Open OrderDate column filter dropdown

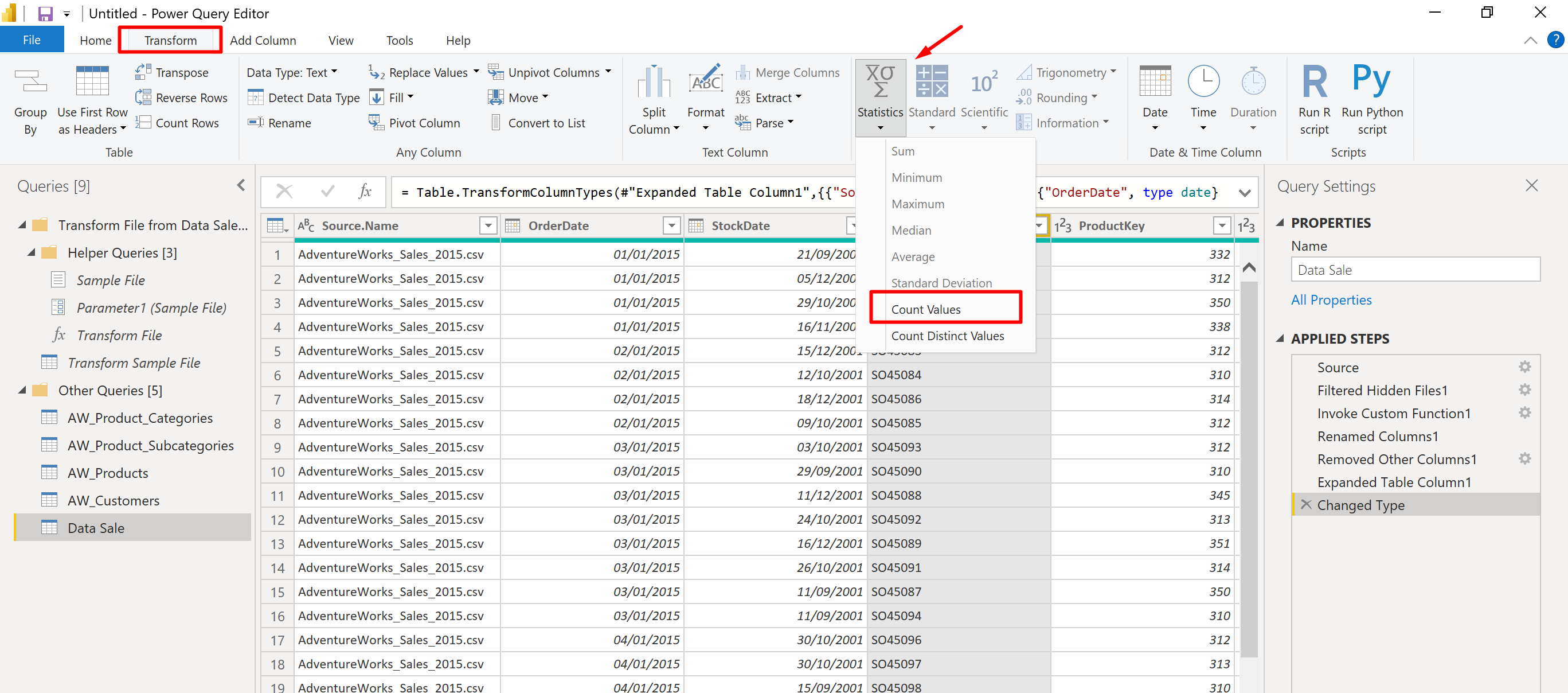click(x=671, y=226)
